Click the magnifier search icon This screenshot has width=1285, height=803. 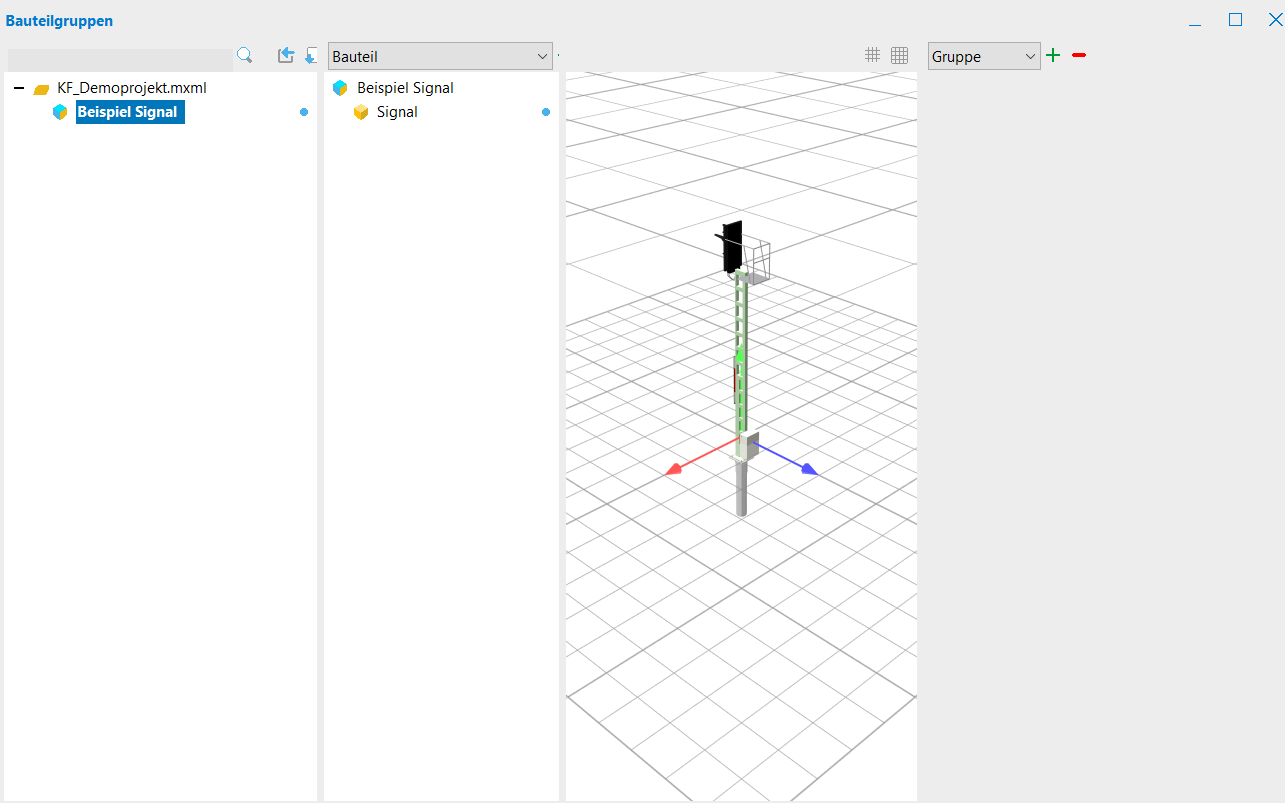(x=244, y=55)
